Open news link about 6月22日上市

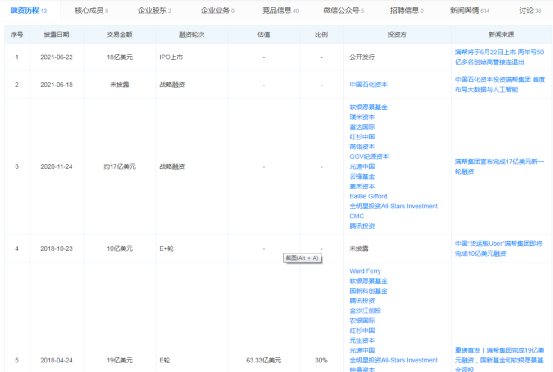[499, 57]
